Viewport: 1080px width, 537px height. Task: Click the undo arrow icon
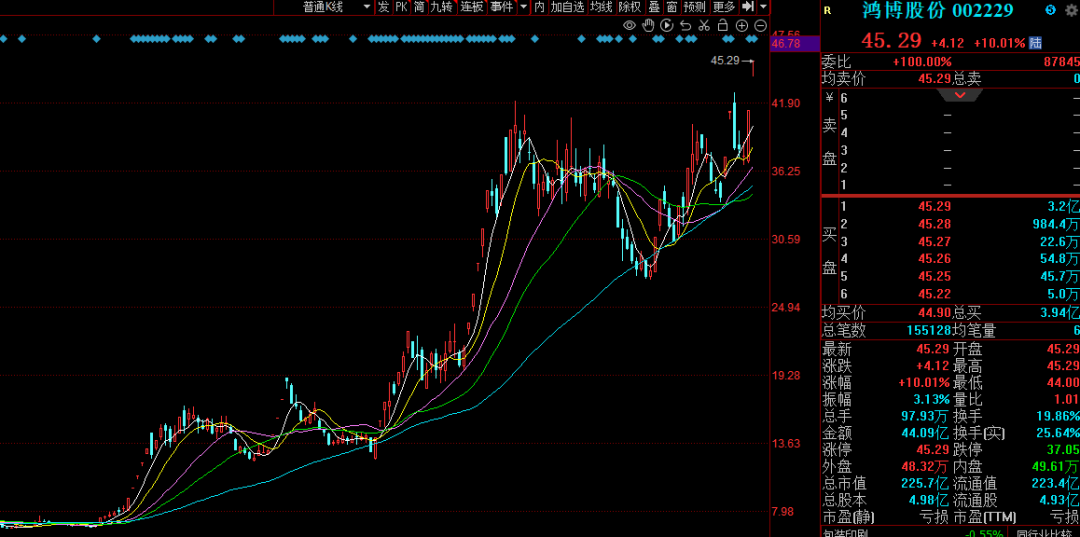click(685, 25)
